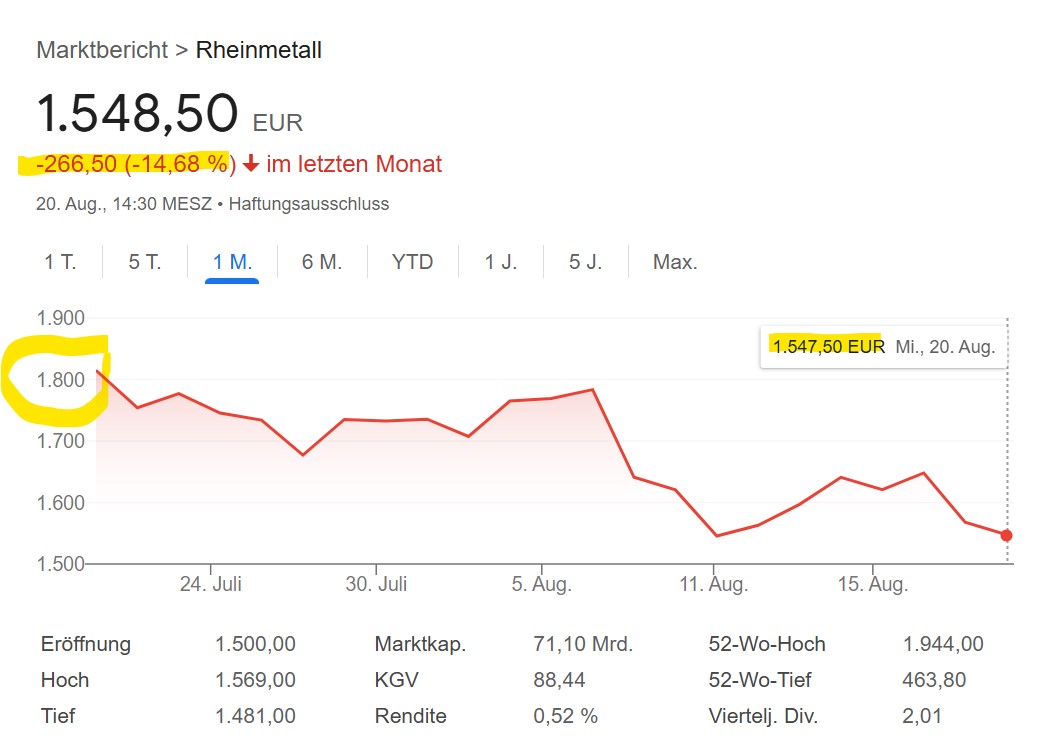
Task: Select the 1 M. time range tab
Action: point(232,262)
